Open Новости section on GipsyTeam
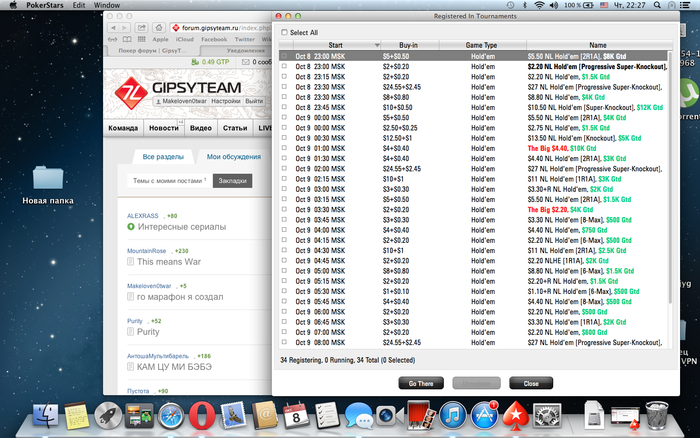This screenshot has height=438, width=700. [x=164, y=128]
